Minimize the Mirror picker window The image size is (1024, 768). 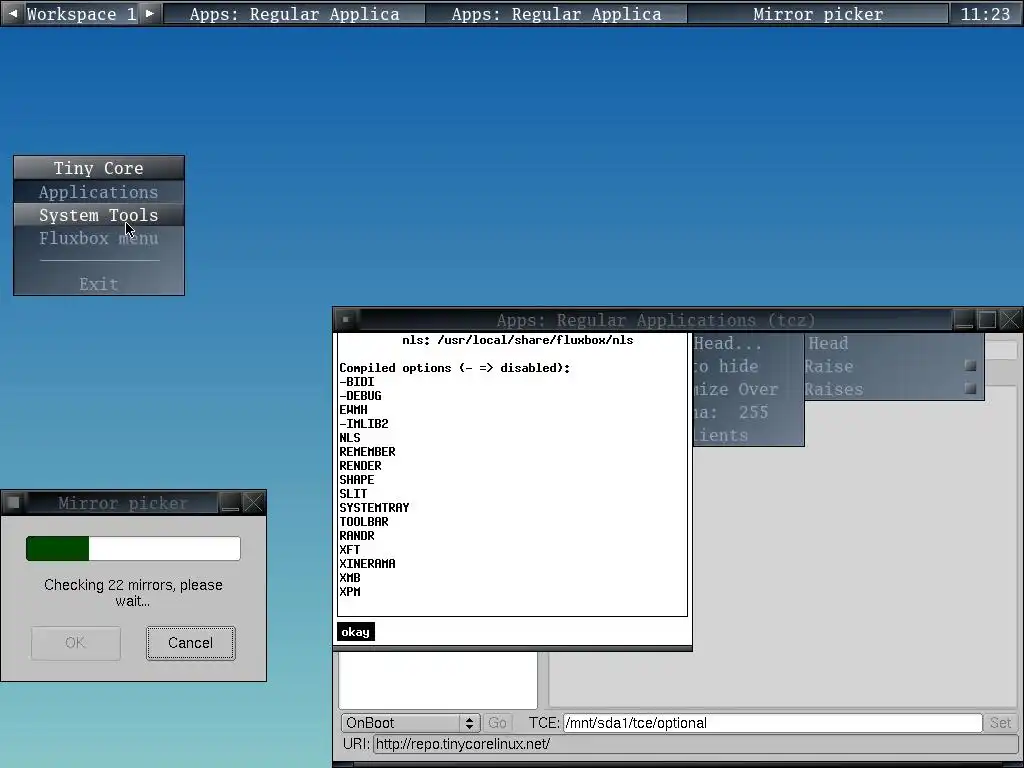(230, 502)
